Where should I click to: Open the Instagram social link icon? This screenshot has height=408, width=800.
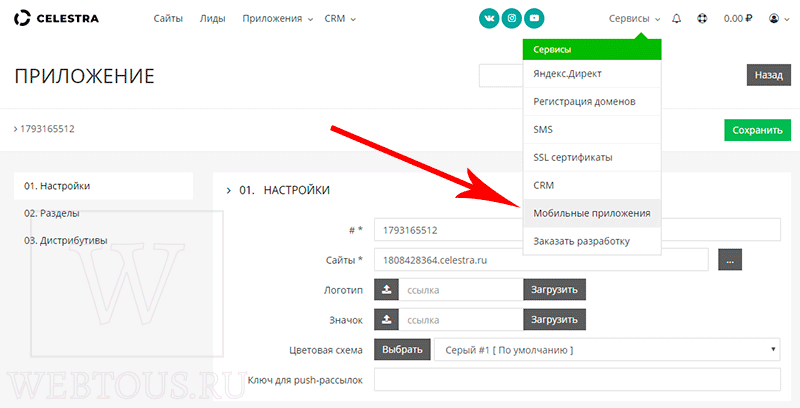tap(512, 18)
